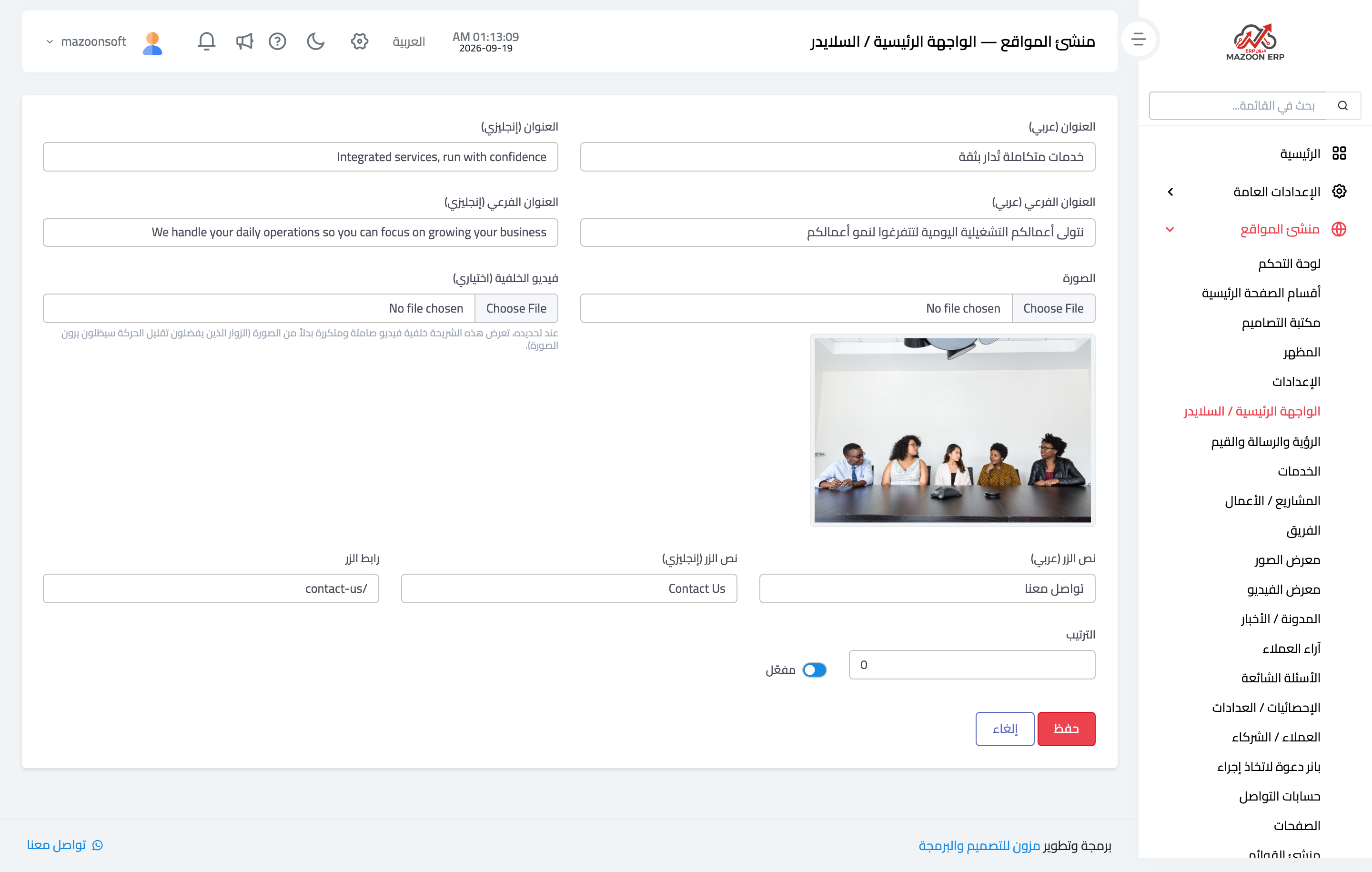Click the megaphone announcements icon
1372x872 pixels.
[x=244, y=41]
